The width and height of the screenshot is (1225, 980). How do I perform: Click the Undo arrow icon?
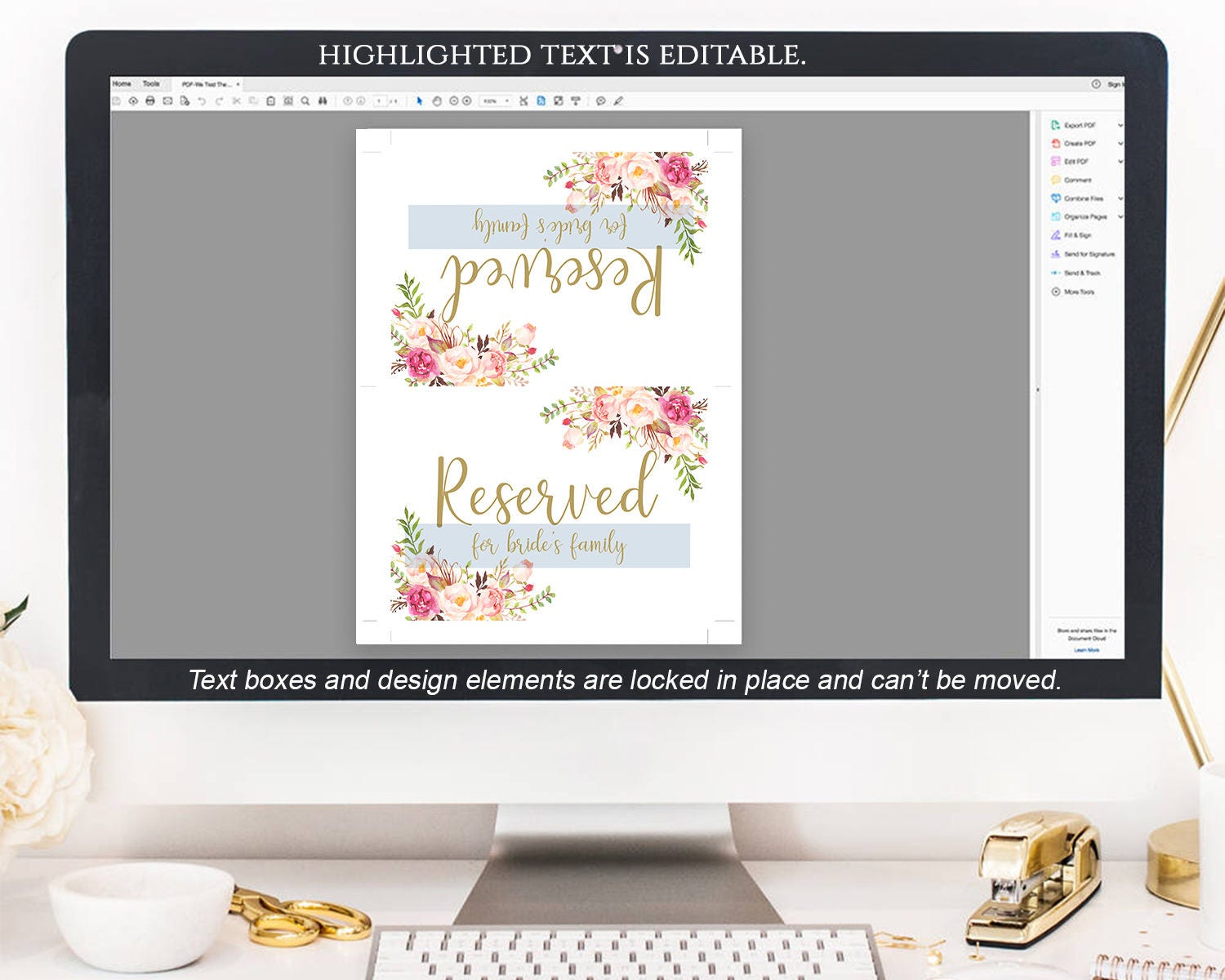point(200,100)
